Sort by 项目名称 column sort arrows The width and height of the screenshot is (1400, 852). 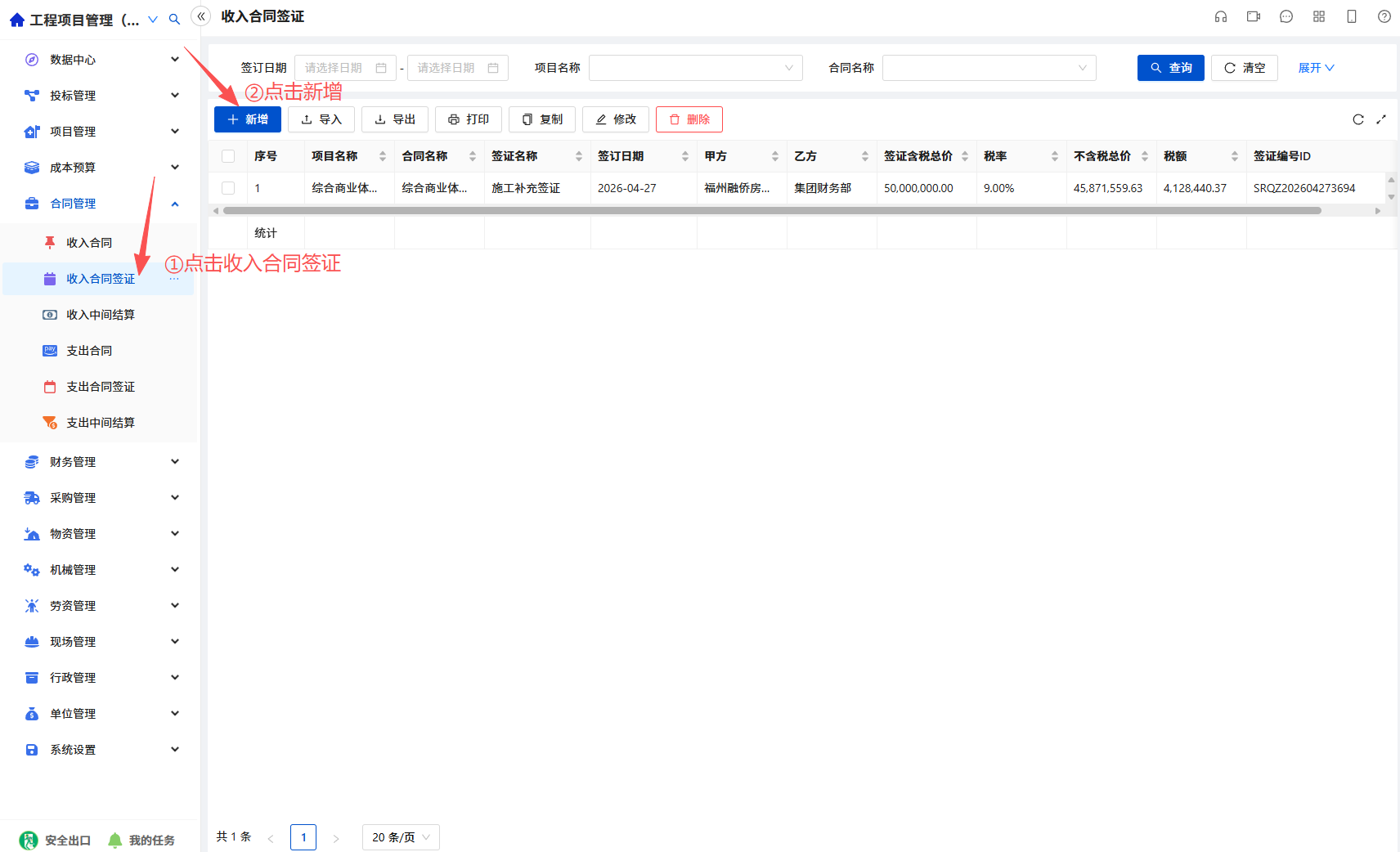pos(383,156)
